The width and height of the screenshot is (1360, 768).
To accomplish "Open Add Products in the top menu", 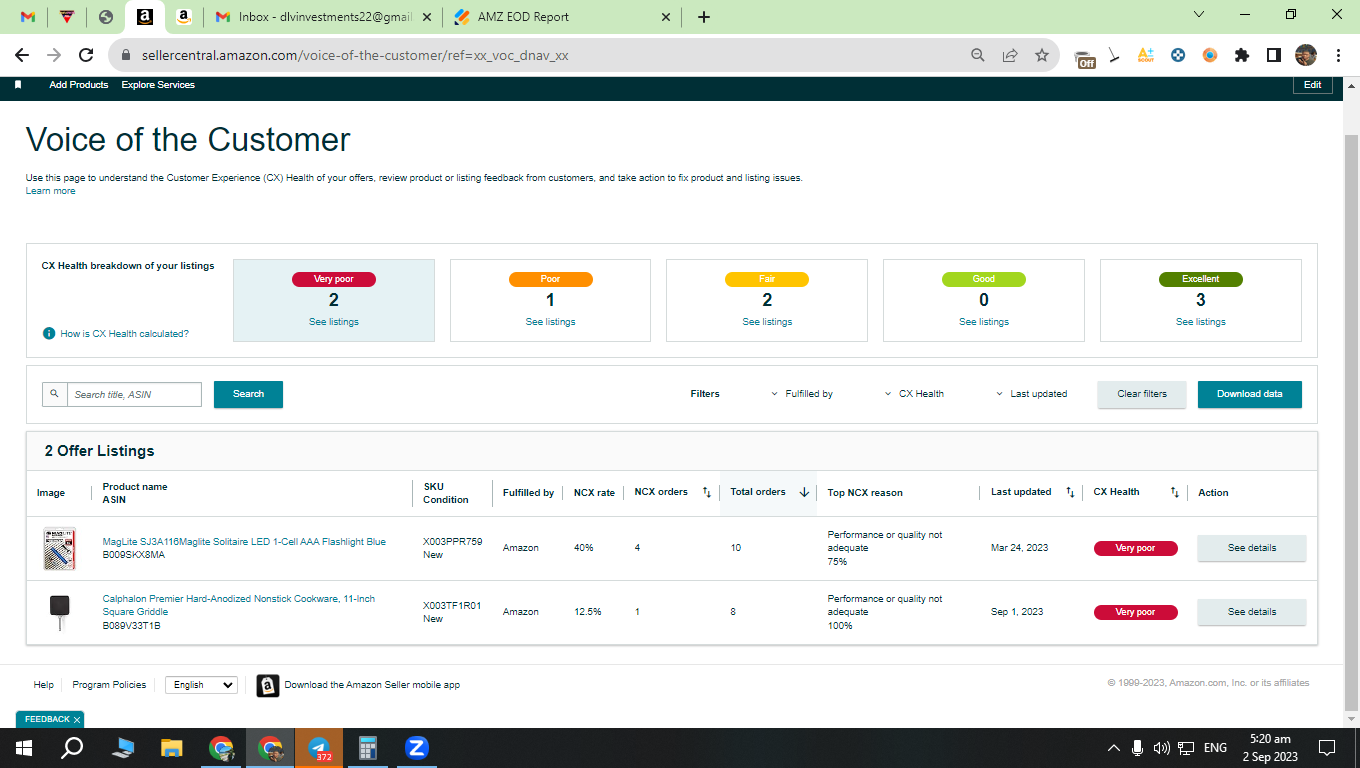I will (79, 85).
